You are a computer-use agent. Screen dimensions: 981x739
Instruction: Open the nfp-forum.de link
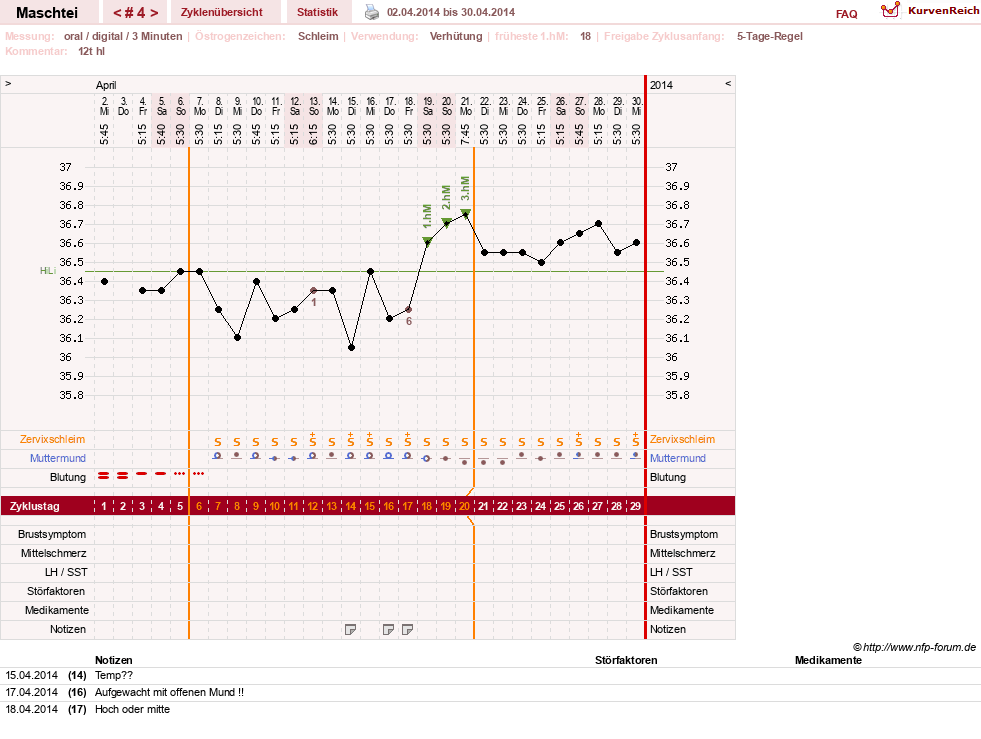(x=914, y=647)
